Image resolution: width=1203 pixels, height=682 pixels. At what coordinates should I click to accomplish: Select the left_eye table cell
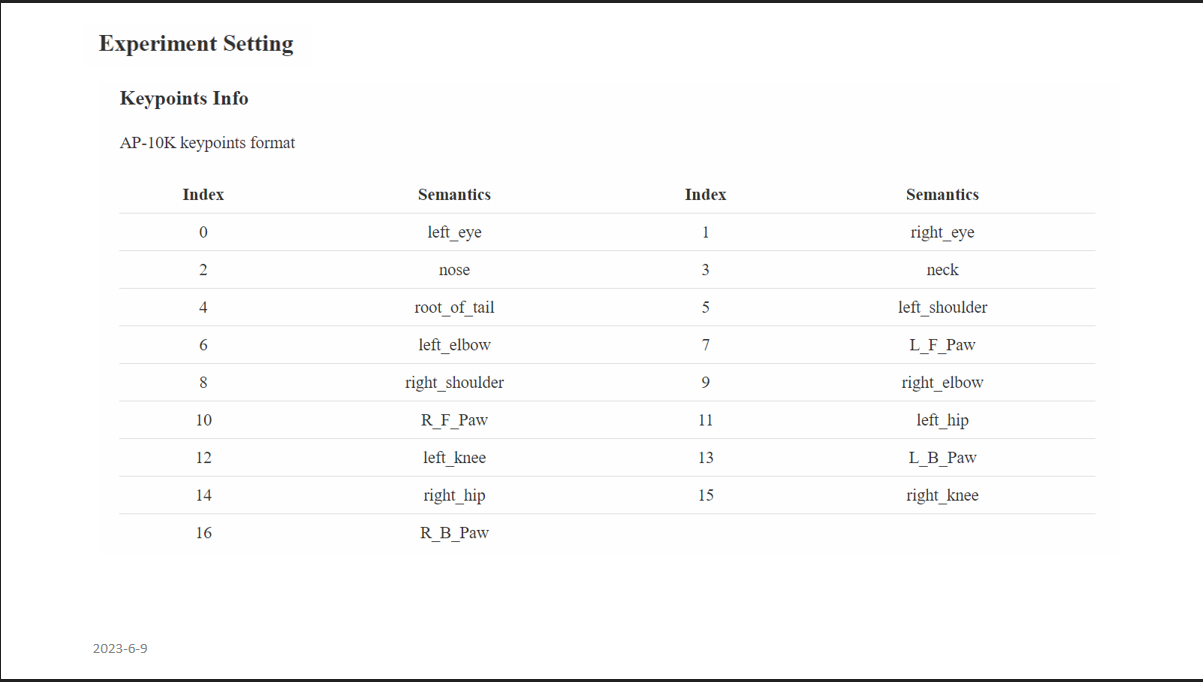(x=454, y=232)
